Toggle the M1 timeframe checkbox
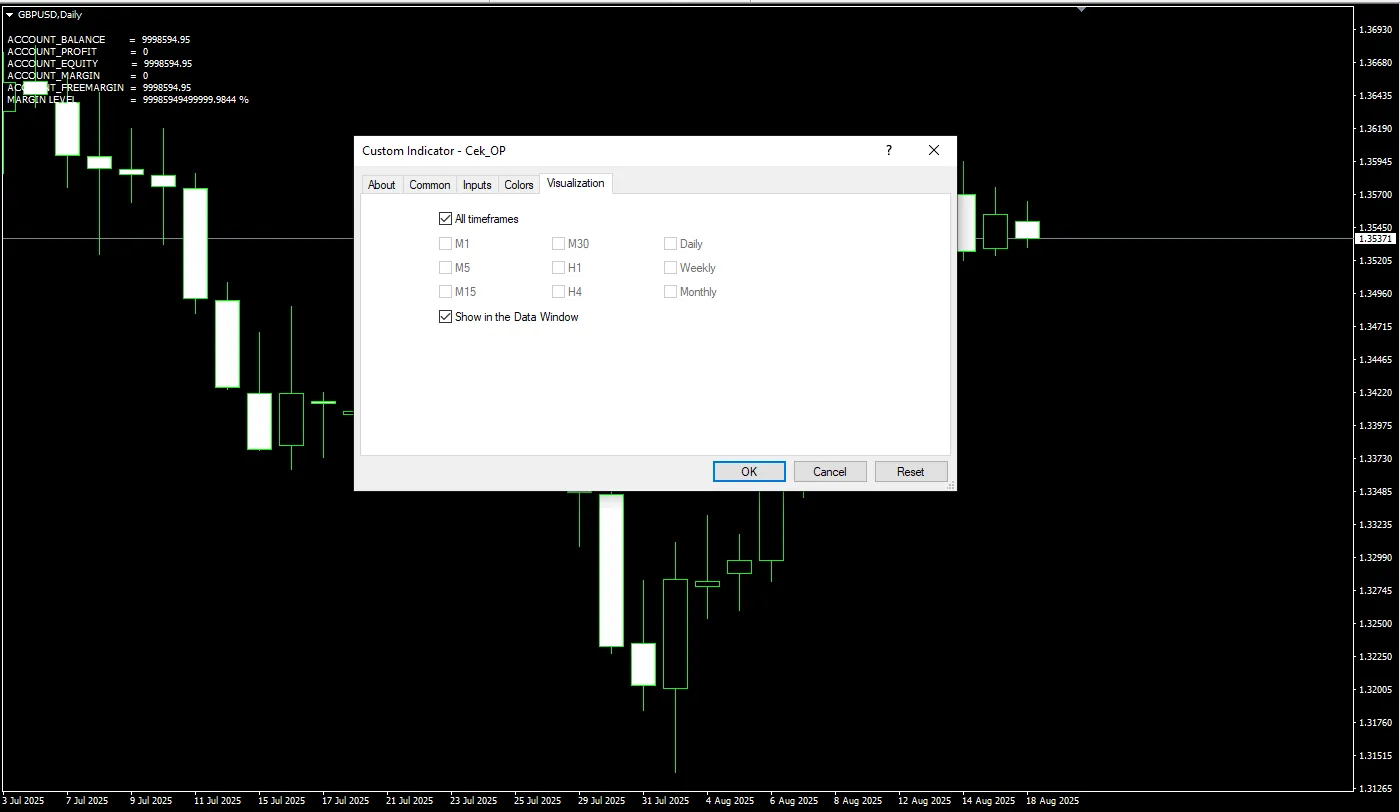 coord(446,244)
